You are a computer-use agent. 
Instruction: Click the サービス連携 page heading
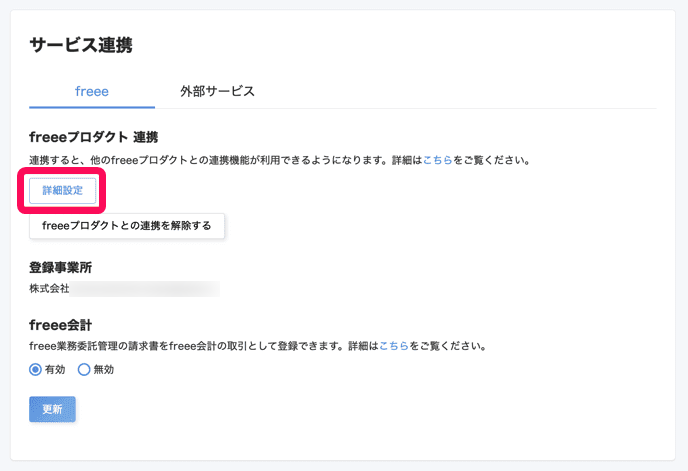pyautogui.click(x=81, y=45)
